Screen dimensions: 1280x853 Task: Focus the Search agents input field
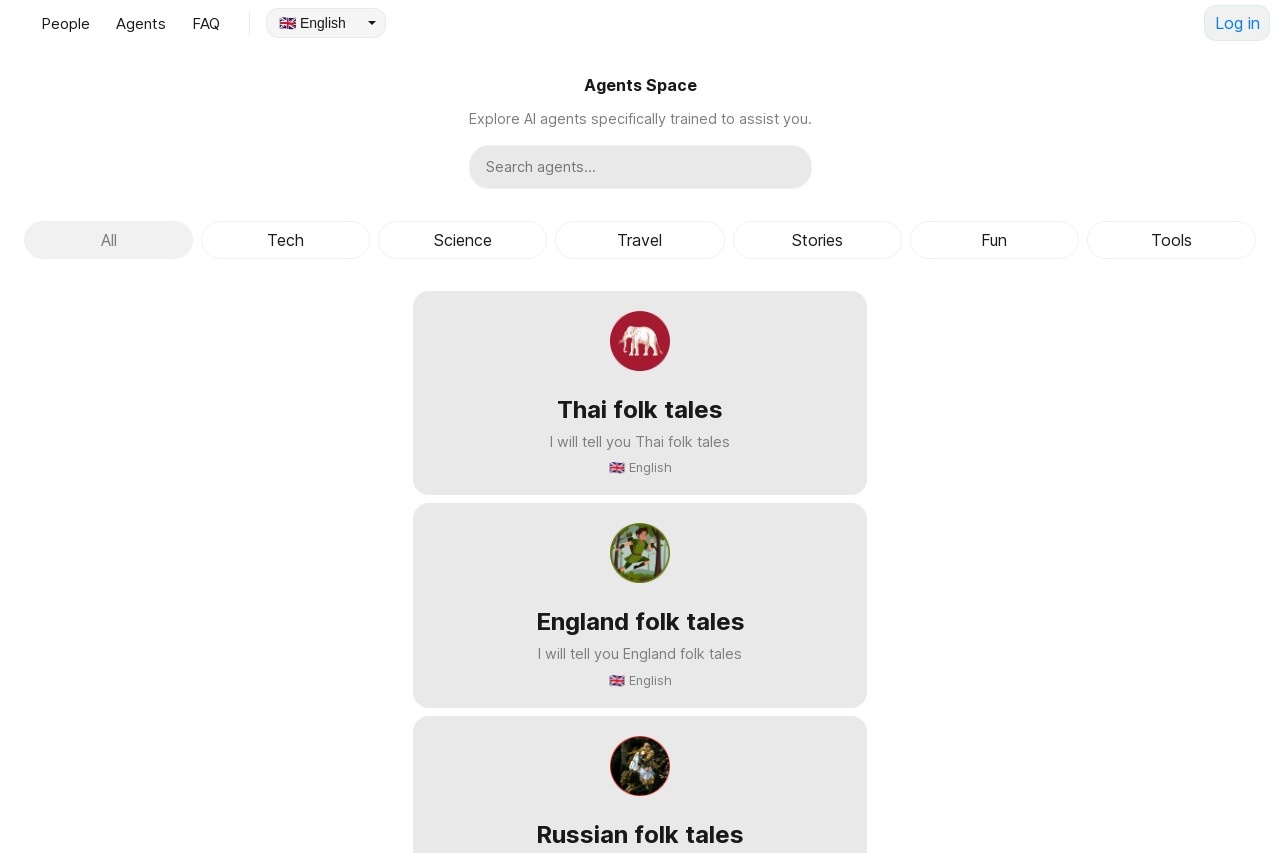(x=640, y=167)
